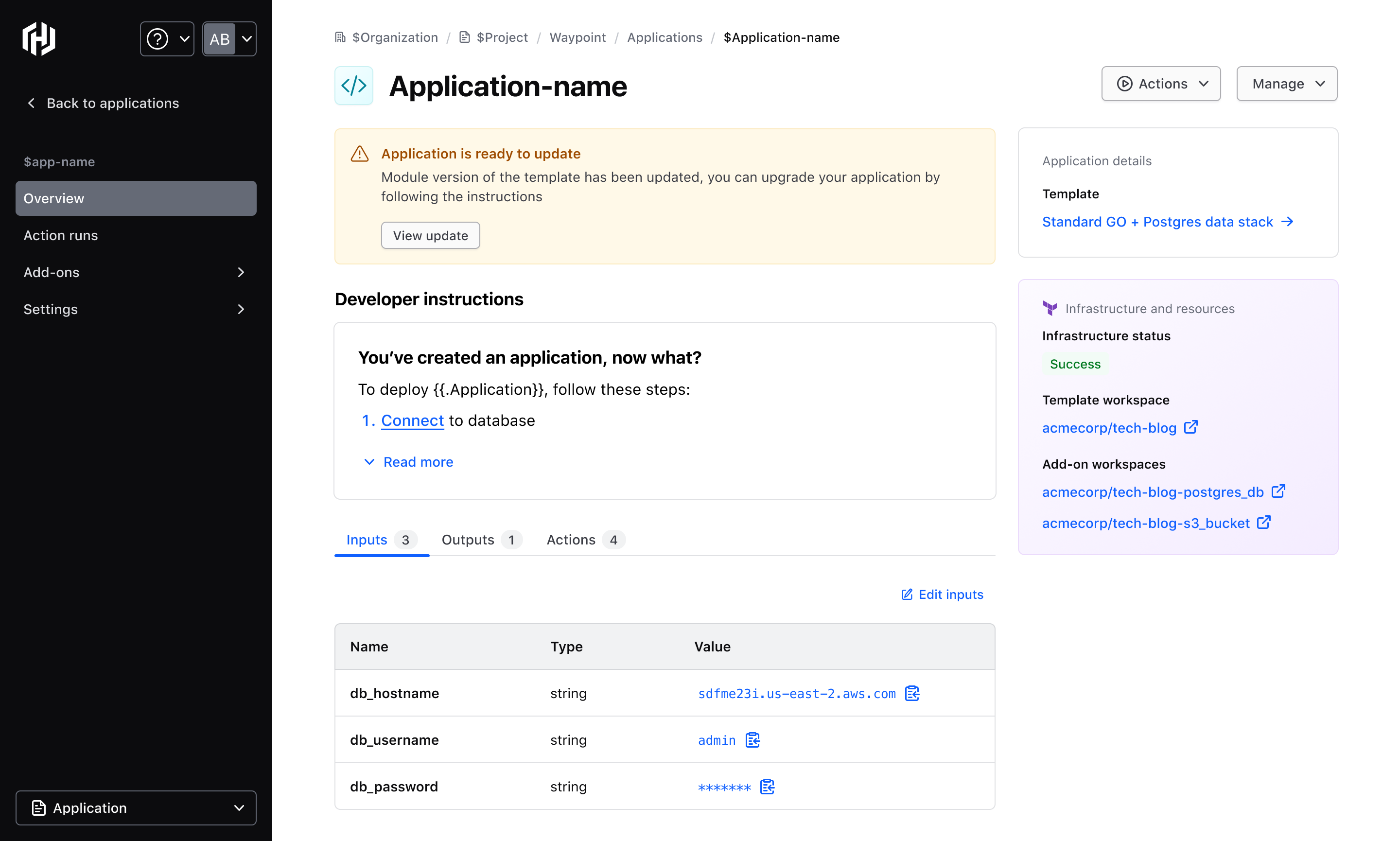Screen dimensions: 1400x841
Task: Follow the Connect to database link
Action: (412, 420)
